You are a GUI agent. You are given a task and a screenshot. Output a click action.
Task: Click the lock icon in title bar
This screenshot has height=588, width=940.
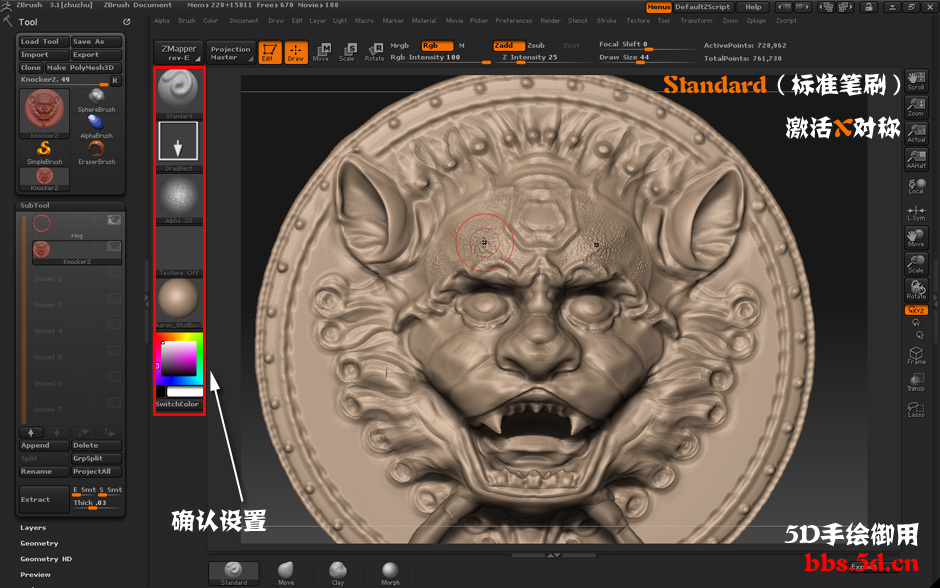(x=867, y=7)
